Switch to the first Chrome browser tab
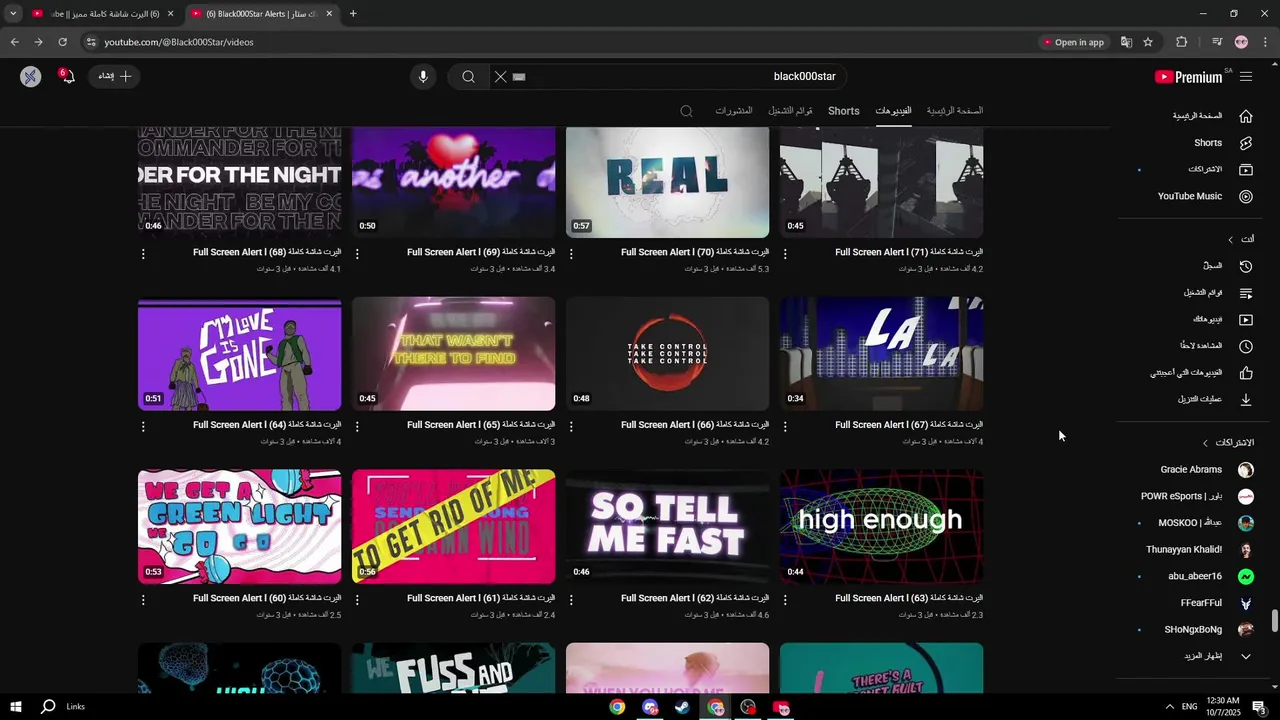 [x=102, y=14]
